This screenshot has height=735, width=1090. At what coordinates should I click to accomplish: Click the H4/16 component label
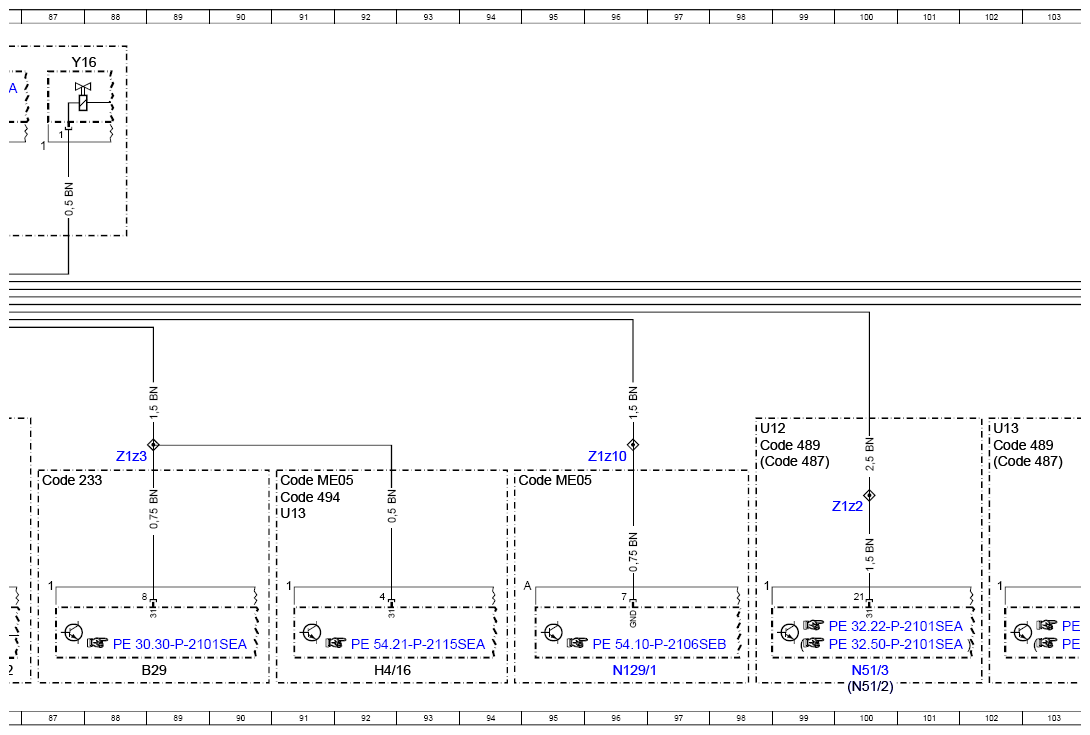pyautogui.click(x=392, y=670)
